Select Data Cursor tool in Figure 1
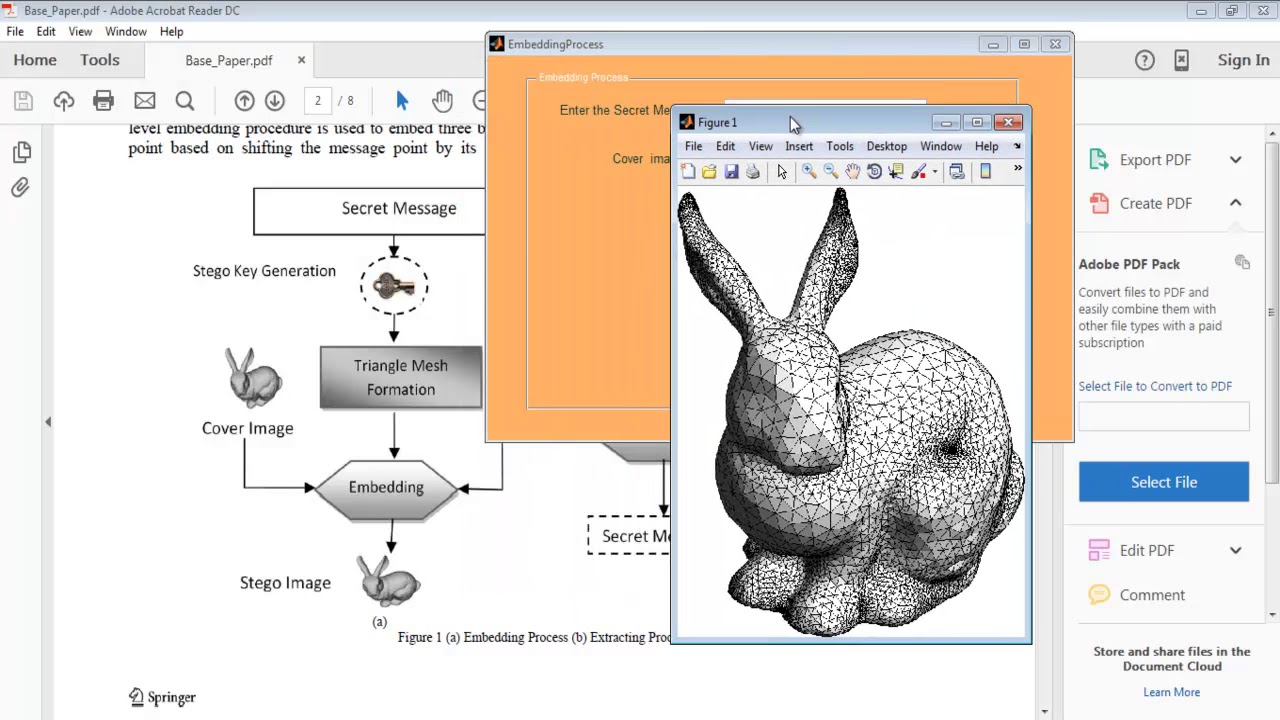Image resolution: width=1280 pixels, height=720 pixels. 896,172
